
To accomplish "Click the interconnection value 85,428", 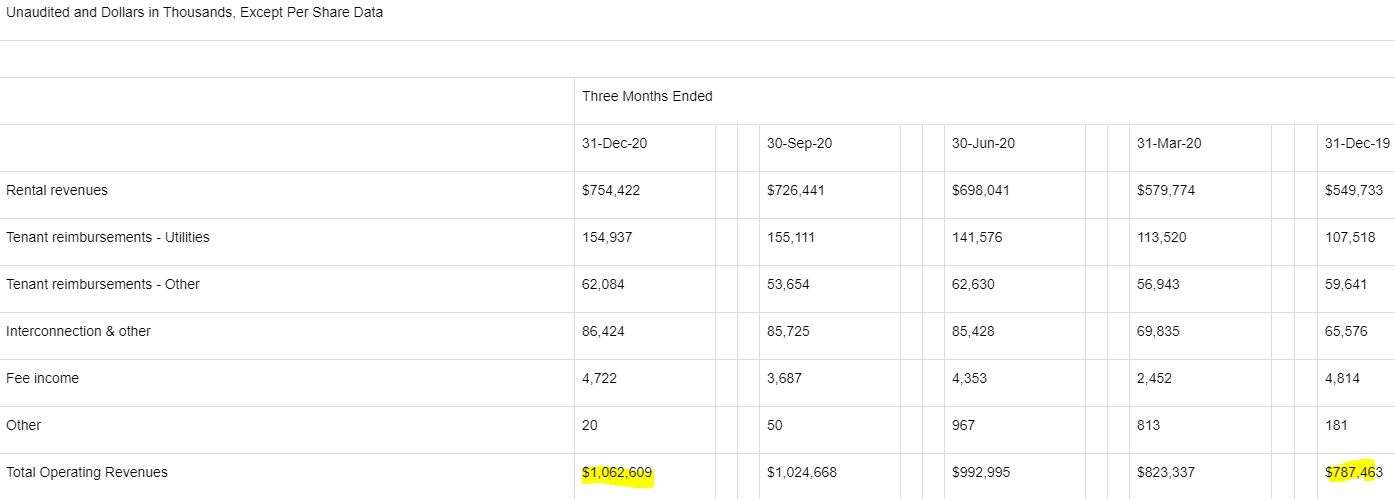I will point(973,331).
